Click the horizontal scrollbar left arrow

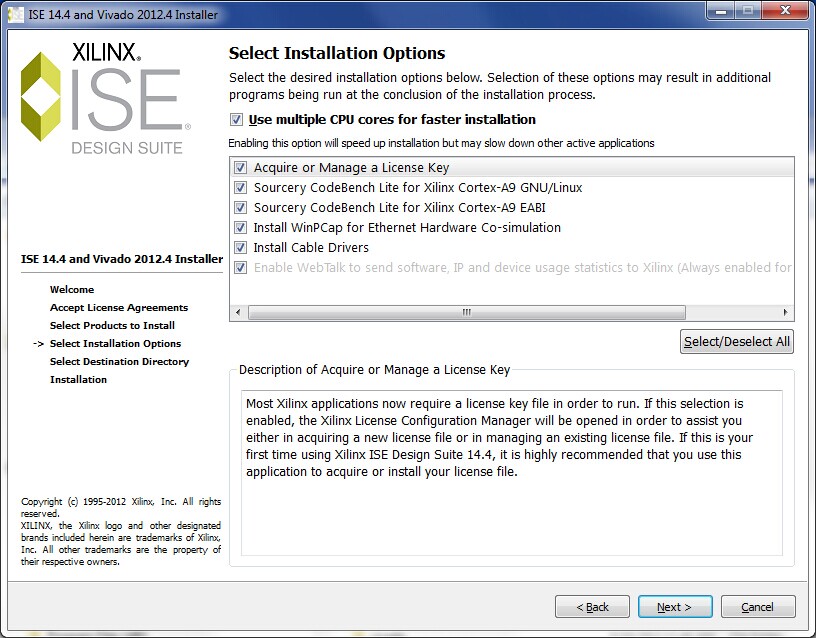(x=238, y=312)
